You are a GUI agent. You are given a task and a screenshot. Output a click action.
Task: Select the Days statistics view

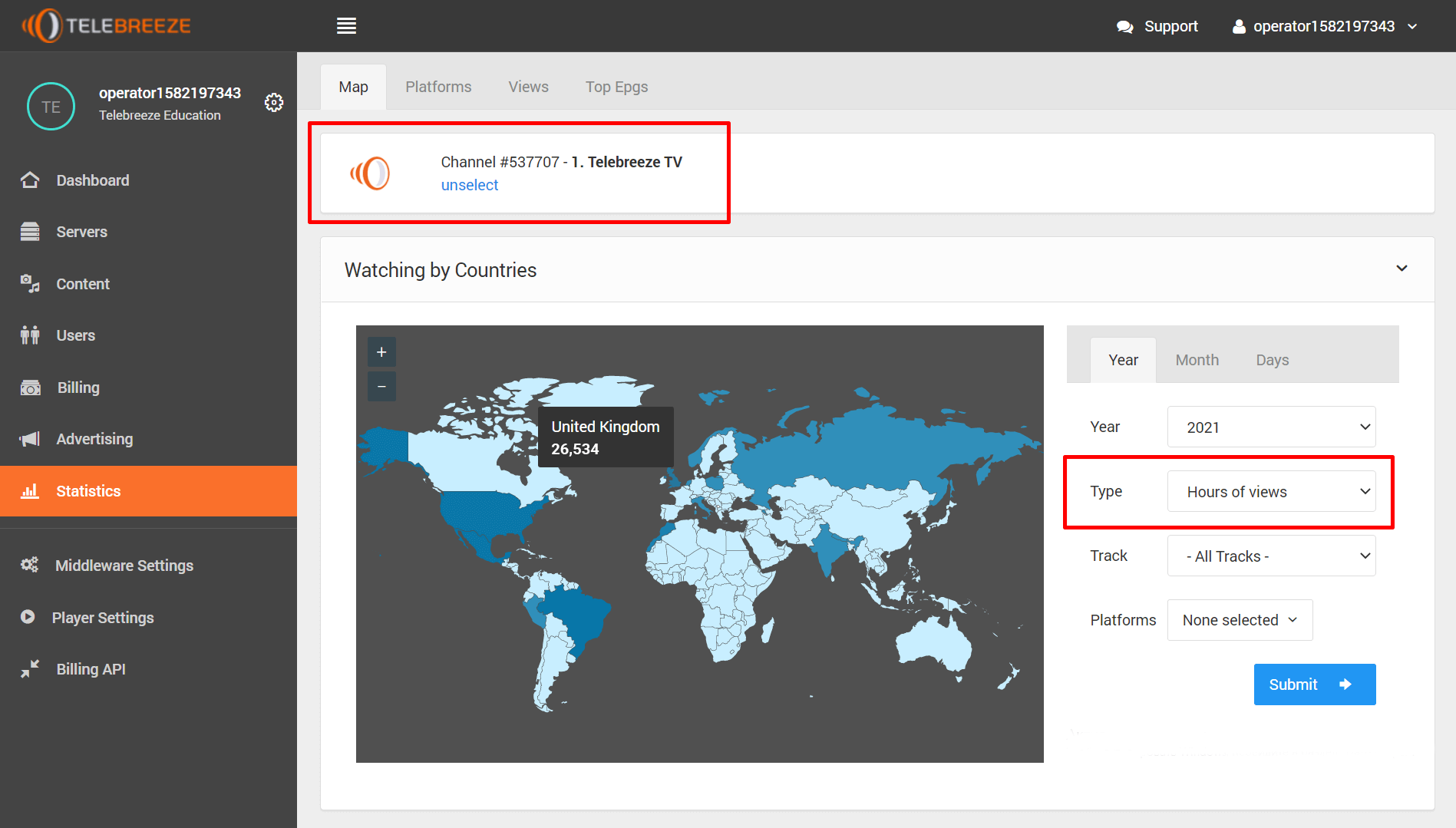point(1272,359)
